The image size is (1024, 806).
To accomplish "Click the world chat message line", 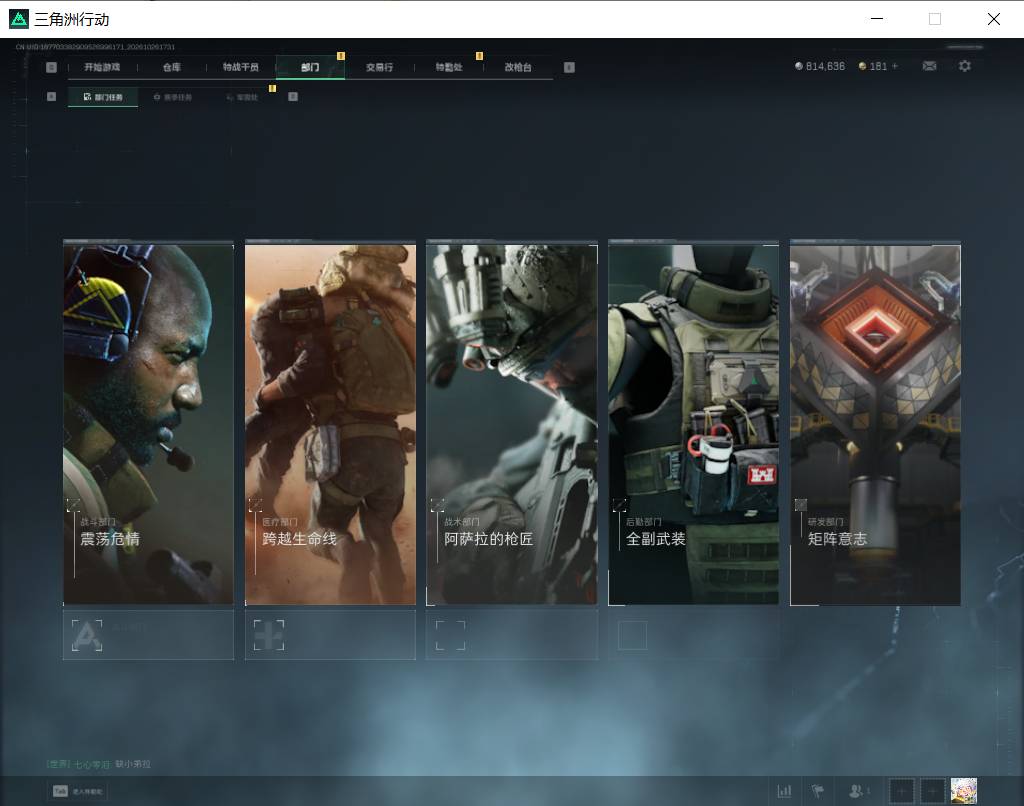I will tap(99, 764).
